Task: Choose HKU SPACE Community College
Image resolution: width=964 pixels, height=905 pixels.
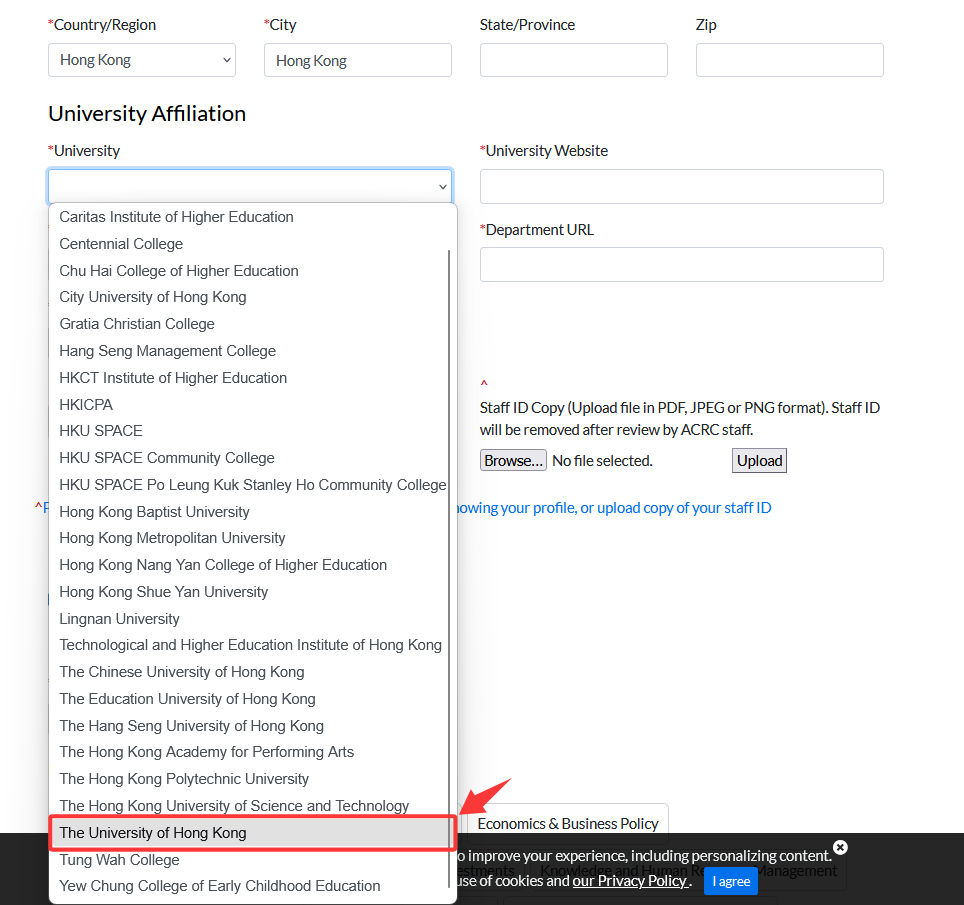Action: tap(249, 458)
